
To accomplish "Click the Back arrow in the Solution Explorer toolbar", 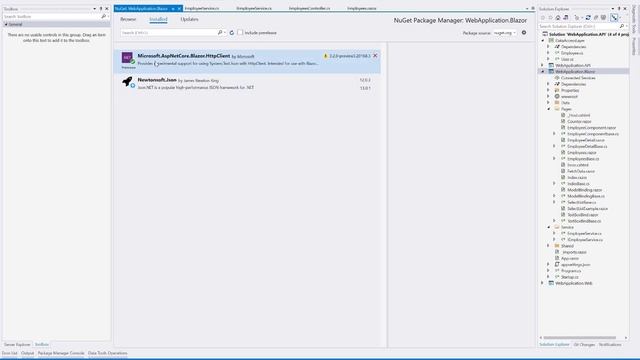I will click(542, 18).
